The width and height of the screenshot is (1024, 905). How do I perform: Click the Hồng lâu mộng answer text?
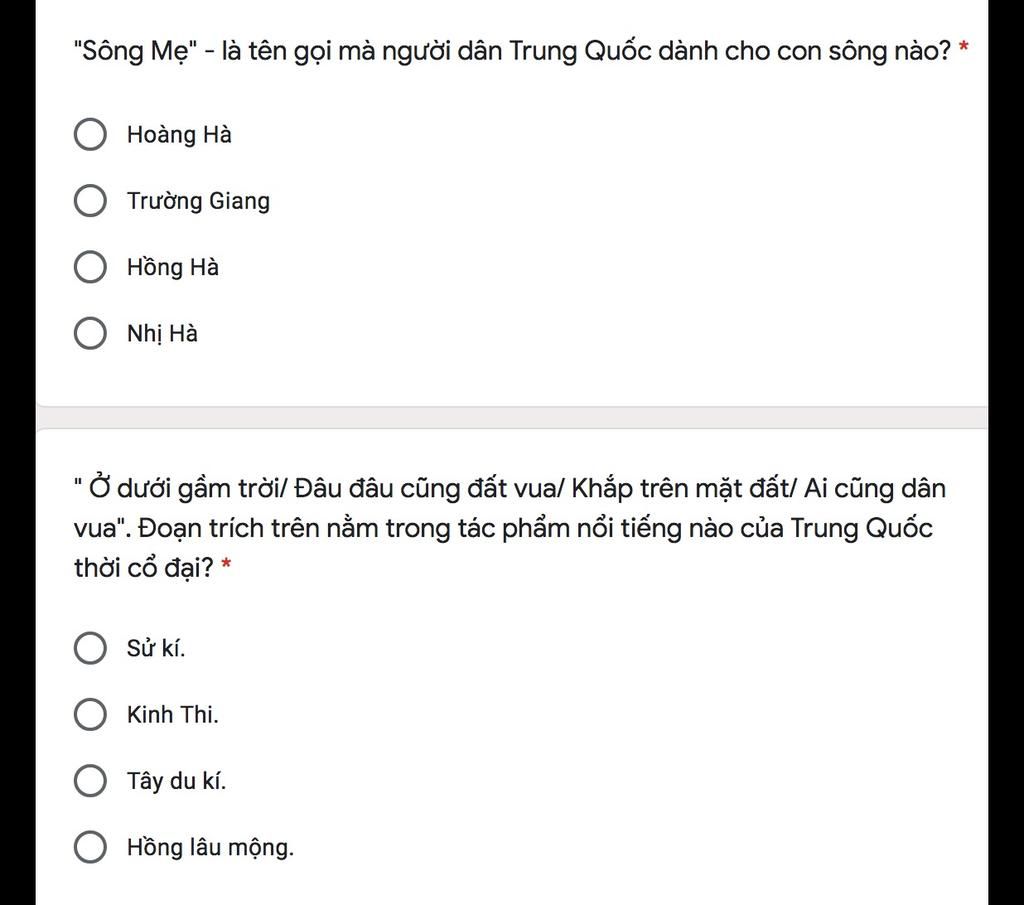point(210,848)
